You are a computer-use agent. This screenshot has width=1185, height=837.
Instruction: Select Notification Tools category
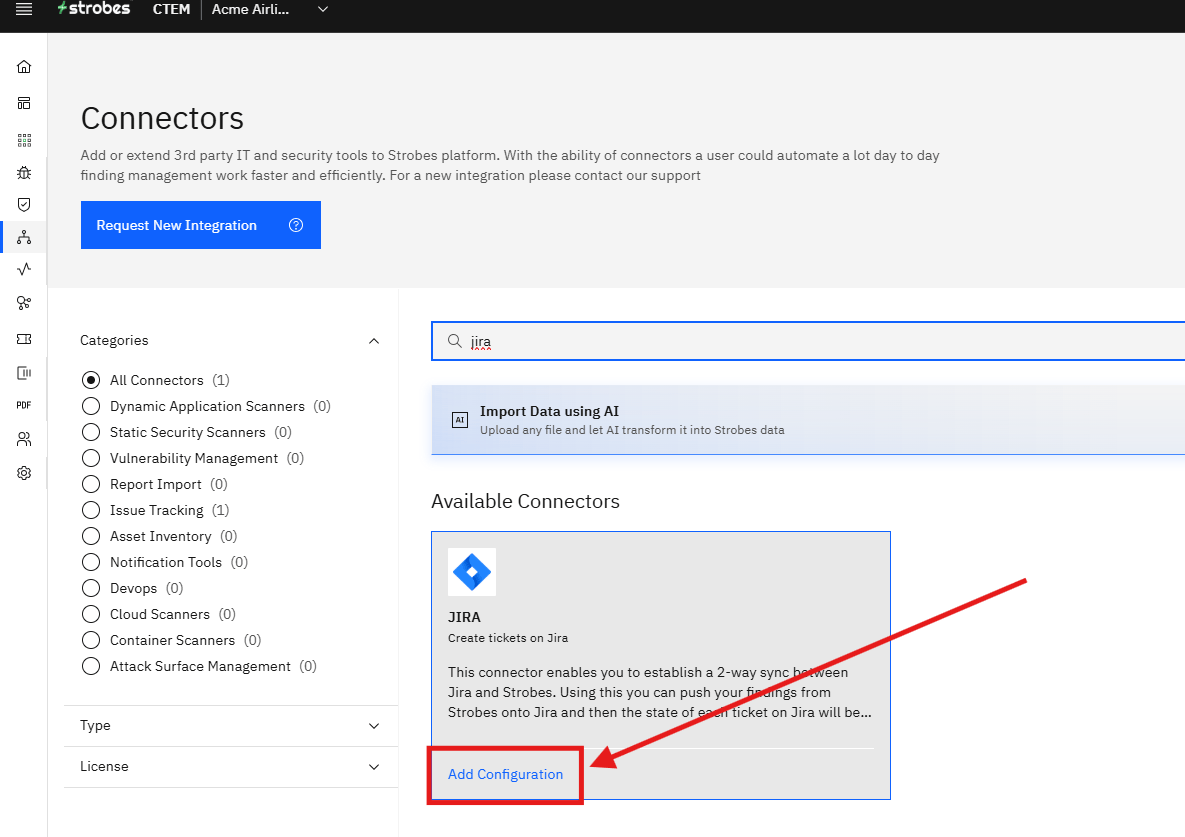[91, 562]
